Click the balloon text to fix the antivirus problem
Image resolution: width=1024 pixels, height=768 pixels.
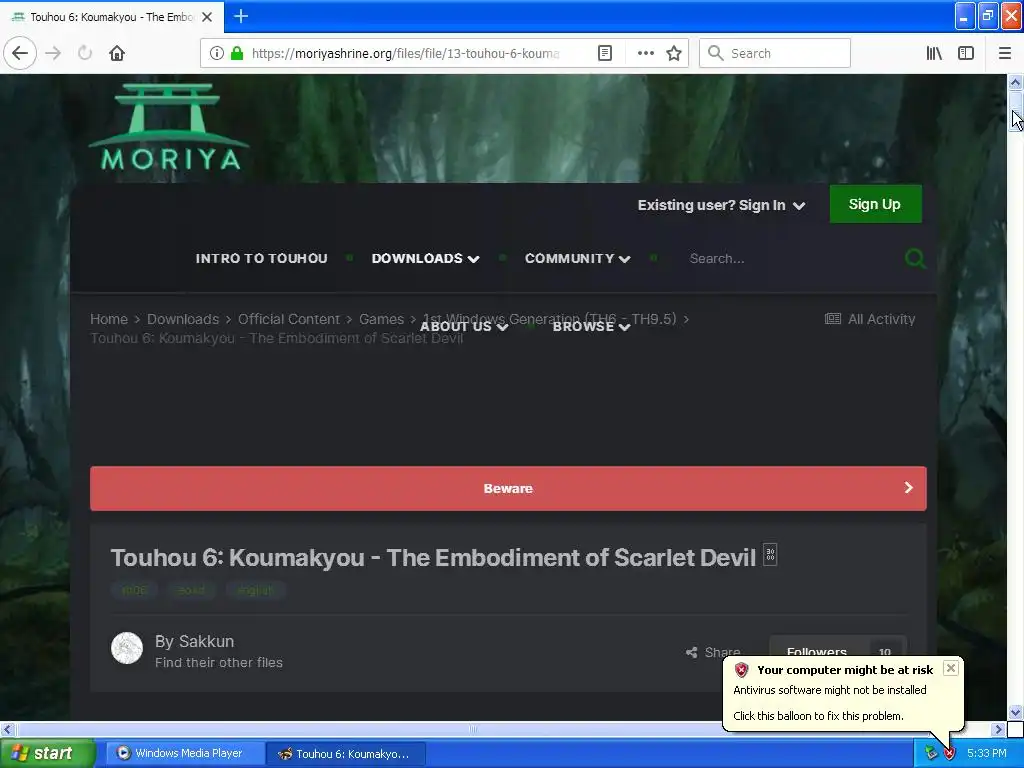click(x=818, y=716)
